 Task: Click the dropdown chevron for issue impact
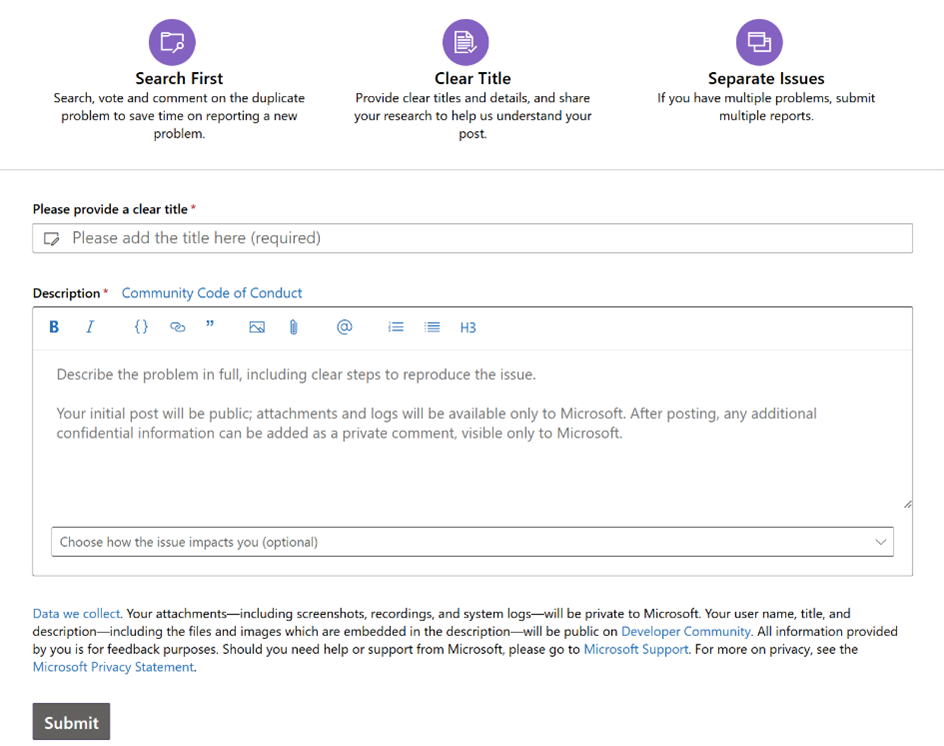880,542
